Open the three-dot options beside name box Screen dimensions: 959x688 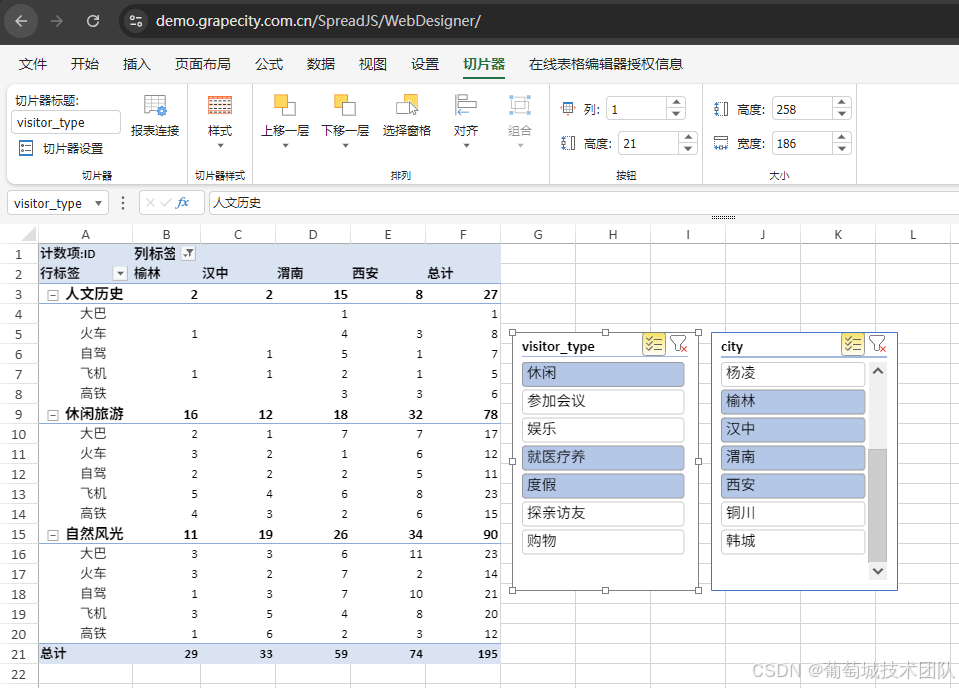123,202
